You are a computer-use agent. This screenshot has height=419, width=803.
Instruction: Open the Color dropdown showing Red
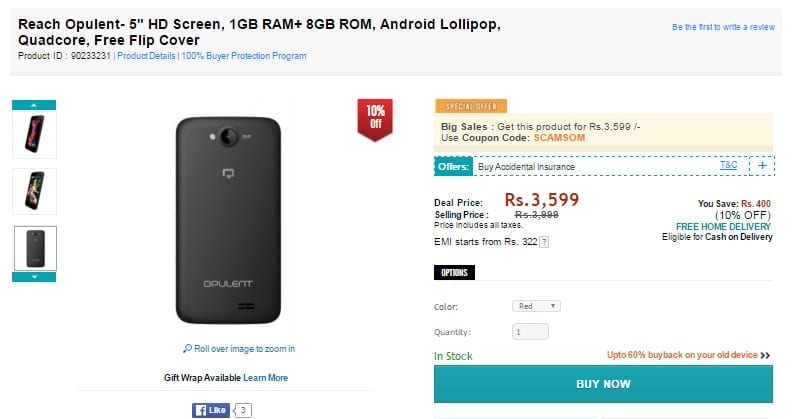(x=536, y=306)
